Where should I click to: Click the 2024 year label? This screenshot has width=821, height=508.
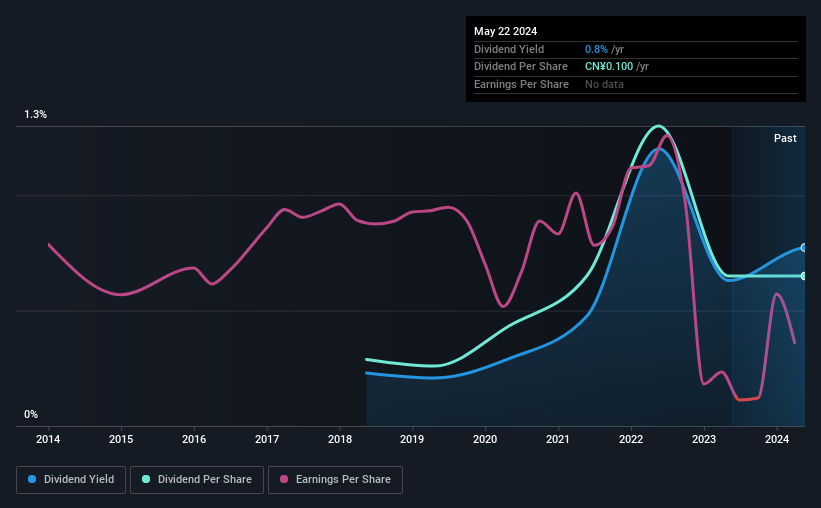[x=777, y=439]
